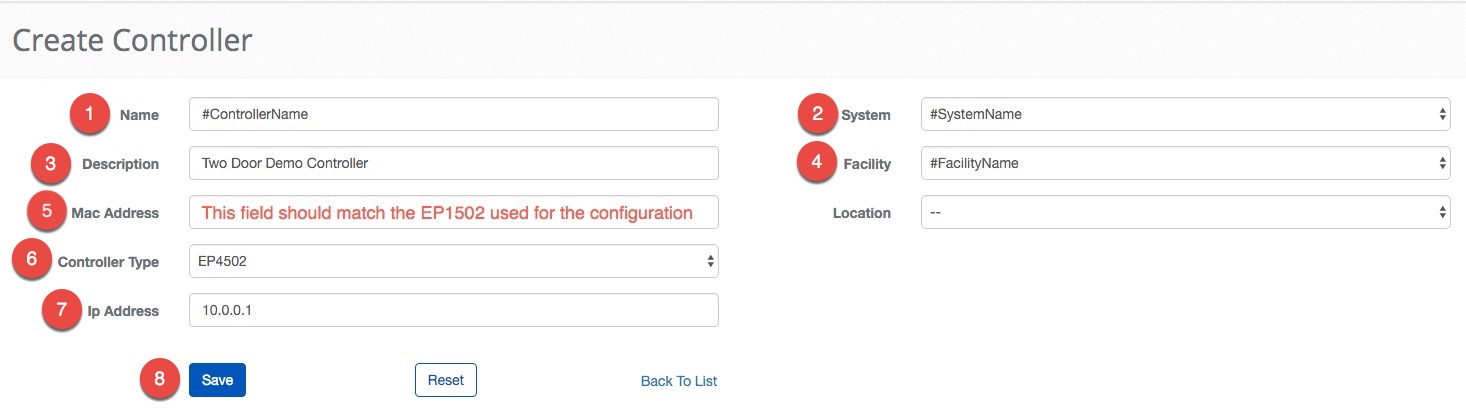Choose a Controller Type from dropdown
Viewport: 1466px width, 420px height.
(453, 261)
